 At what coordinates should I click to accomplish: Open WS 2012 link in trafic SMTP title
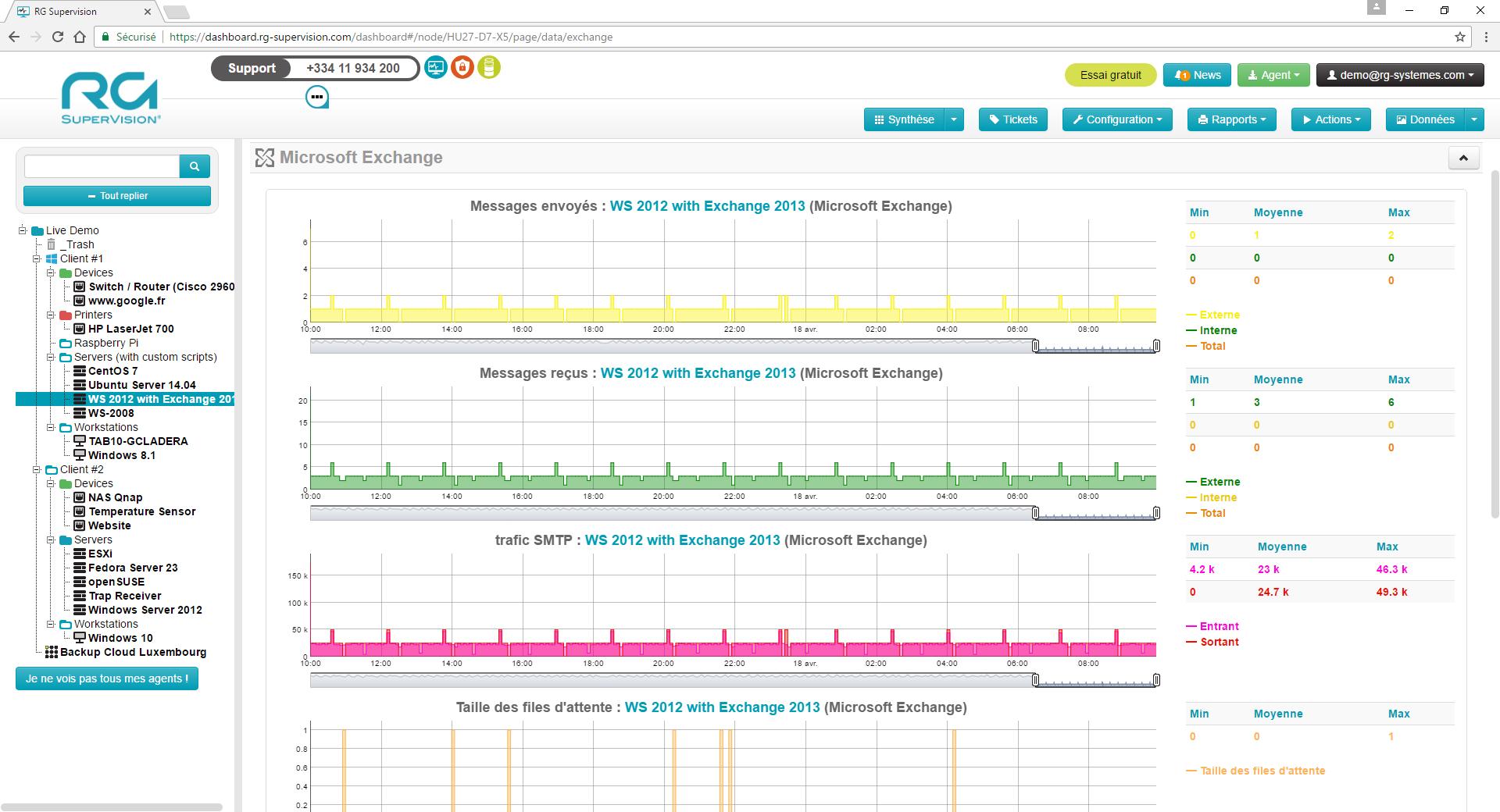click(682, 540)
